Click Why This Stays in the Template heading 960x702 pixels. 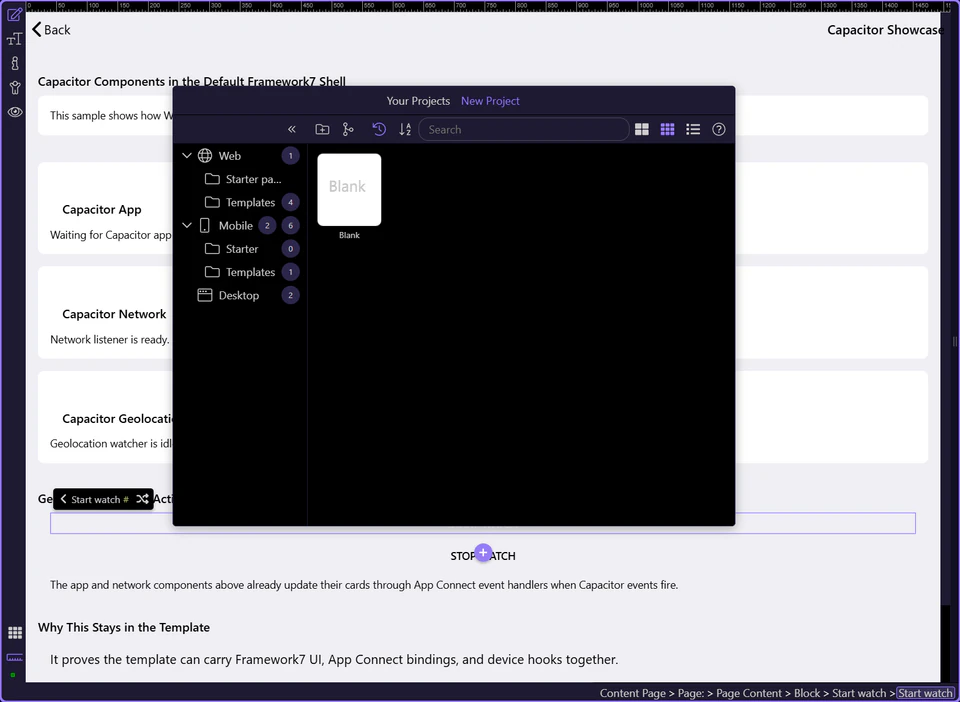click(124, 627)
